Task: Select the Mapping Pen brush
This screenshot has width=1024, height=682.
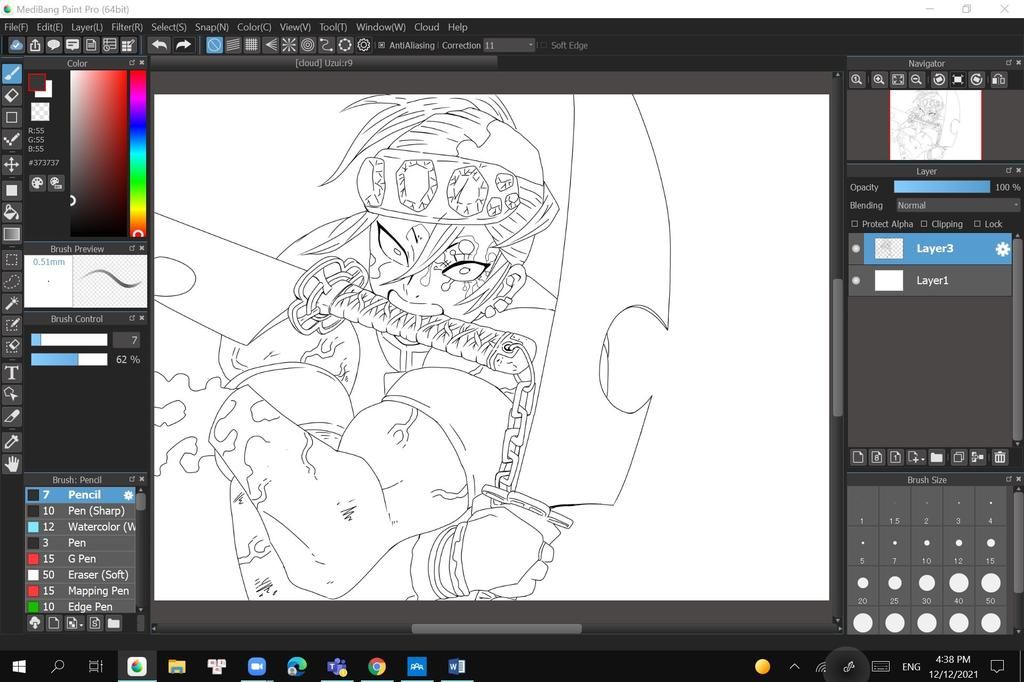Action: (x=80, y=591)
